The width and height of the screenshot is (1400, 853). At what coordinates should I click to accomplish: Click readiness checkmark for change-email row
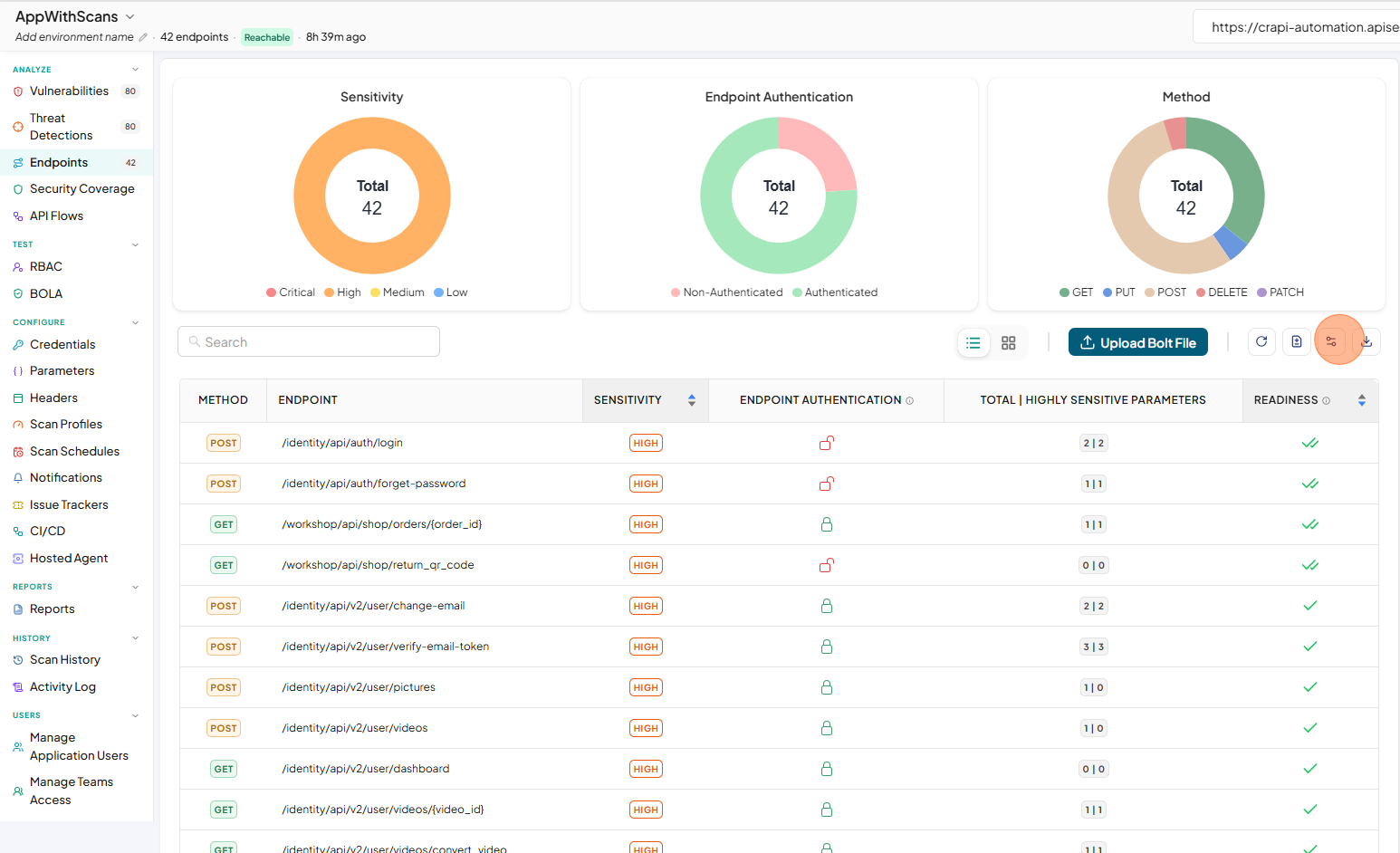[x=1310, y=606]
